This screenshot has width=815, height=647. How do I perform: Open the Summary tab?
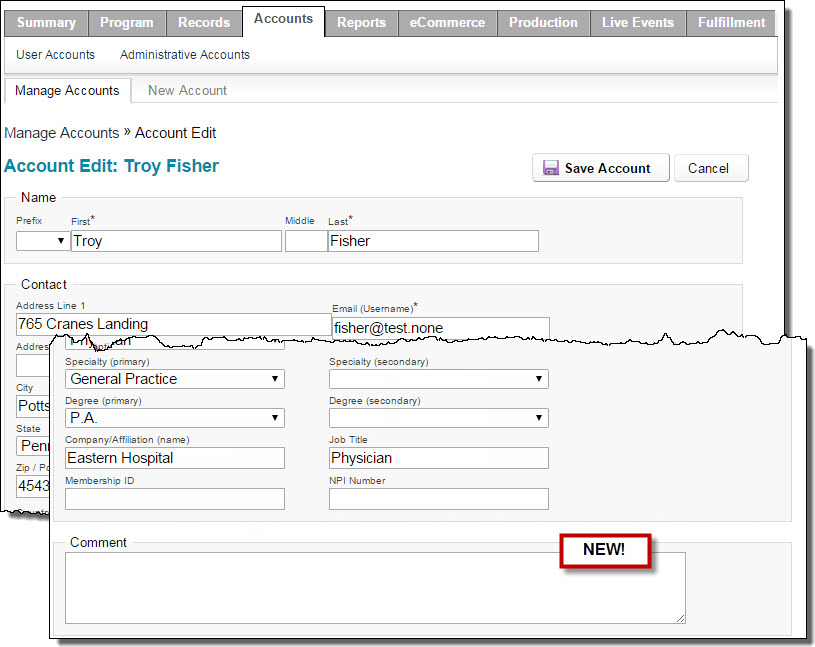tap(46, 23)
